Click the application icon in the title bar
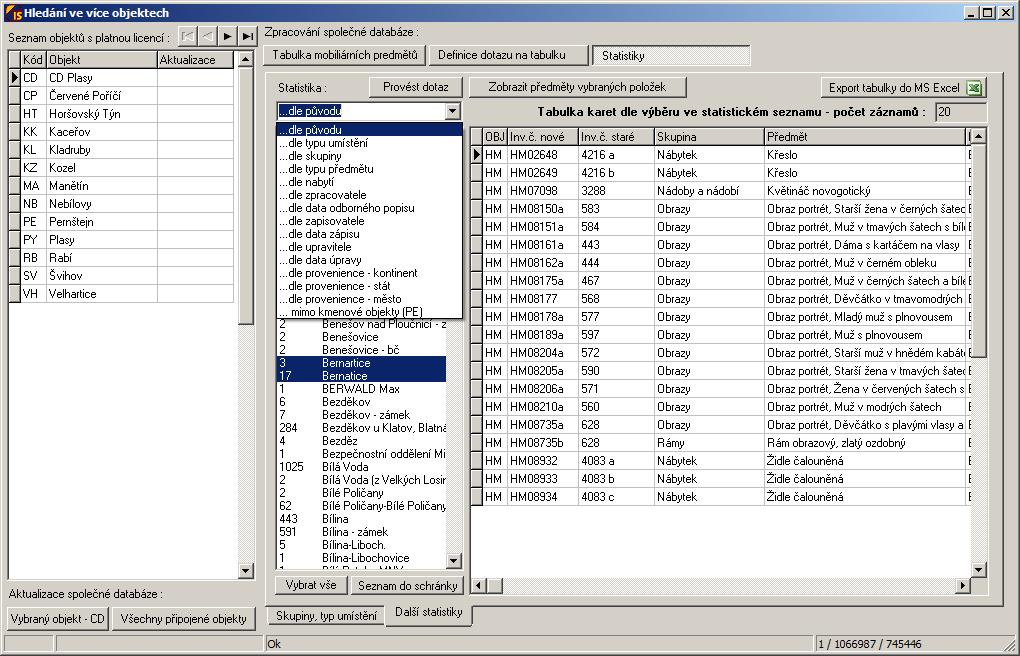The width and height of the screenshot is (1020, 656). click(13, 12)
